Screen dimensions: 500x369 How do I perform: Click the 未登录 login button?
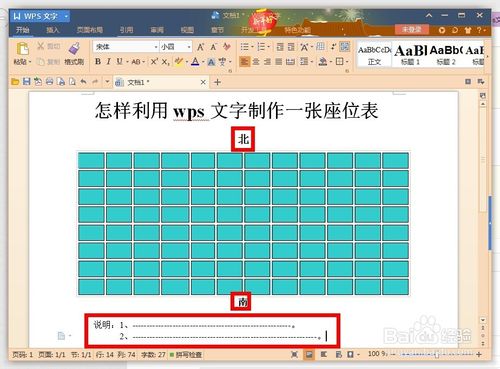[412, 29]
